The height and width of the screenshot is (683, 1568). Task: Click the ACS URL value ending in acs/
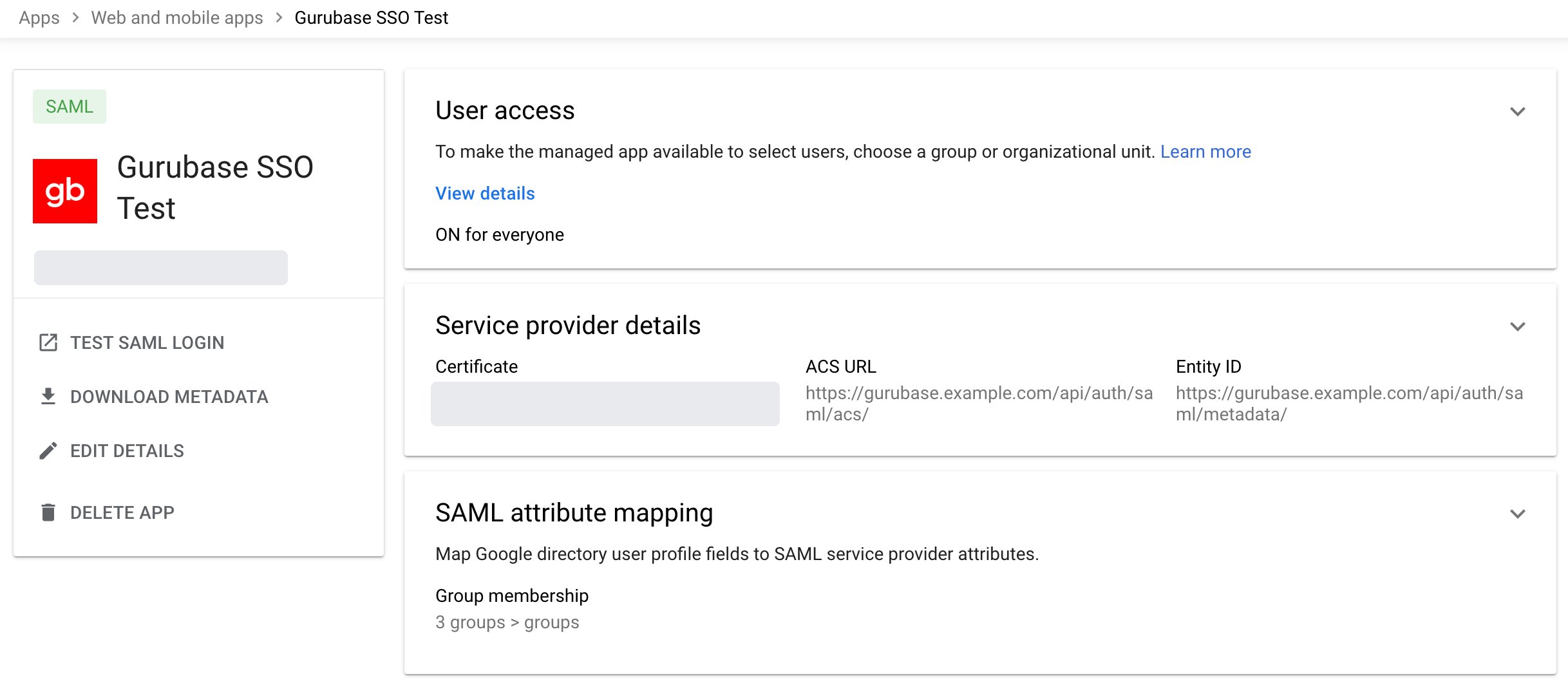tap(979, 404)
